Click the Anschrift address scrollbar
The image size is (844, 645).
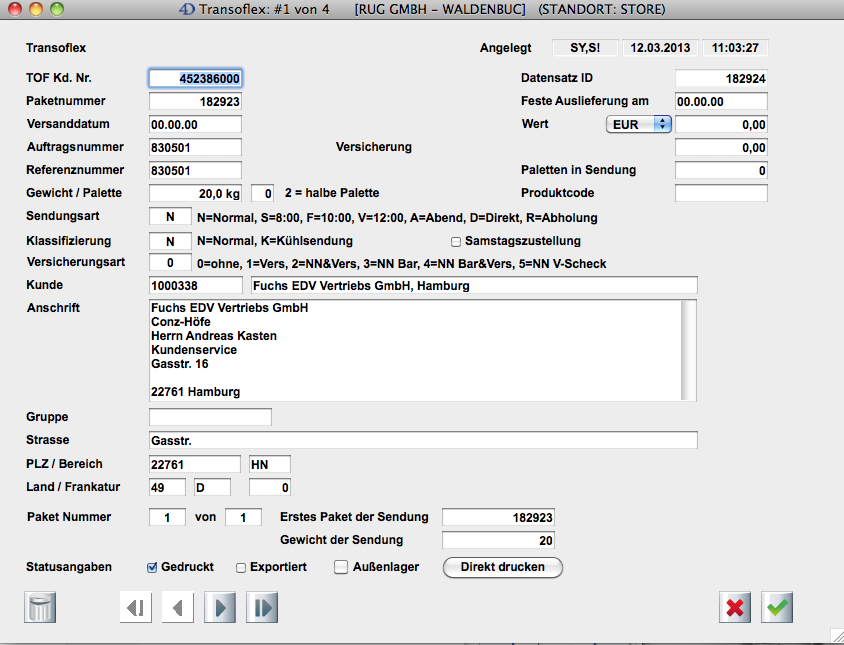click(689, 350)
